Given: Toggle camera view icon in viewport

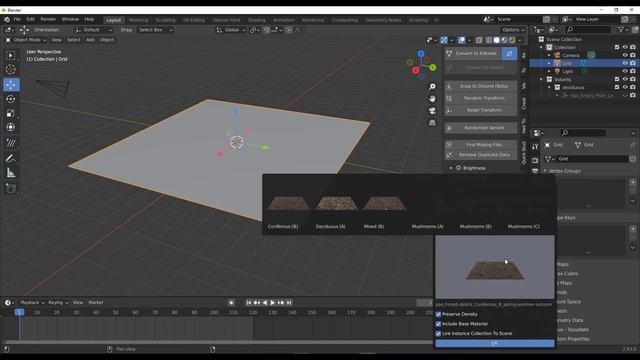Looking at the screenshot, I should (432, 111).
